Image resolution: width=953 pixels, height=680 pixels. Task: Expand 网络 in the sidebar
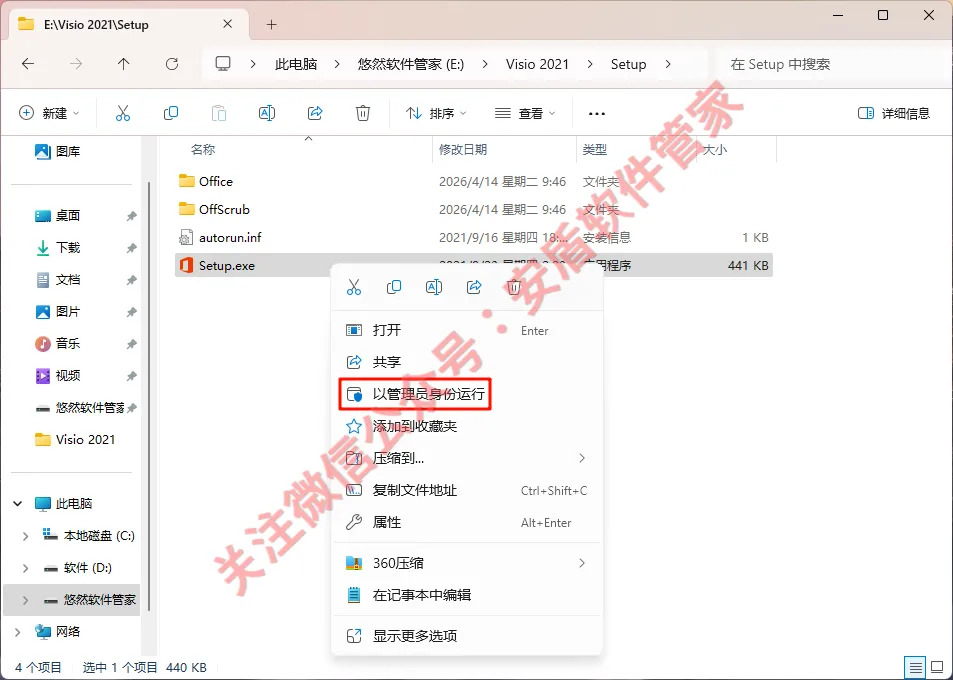(x=18, y=632)
